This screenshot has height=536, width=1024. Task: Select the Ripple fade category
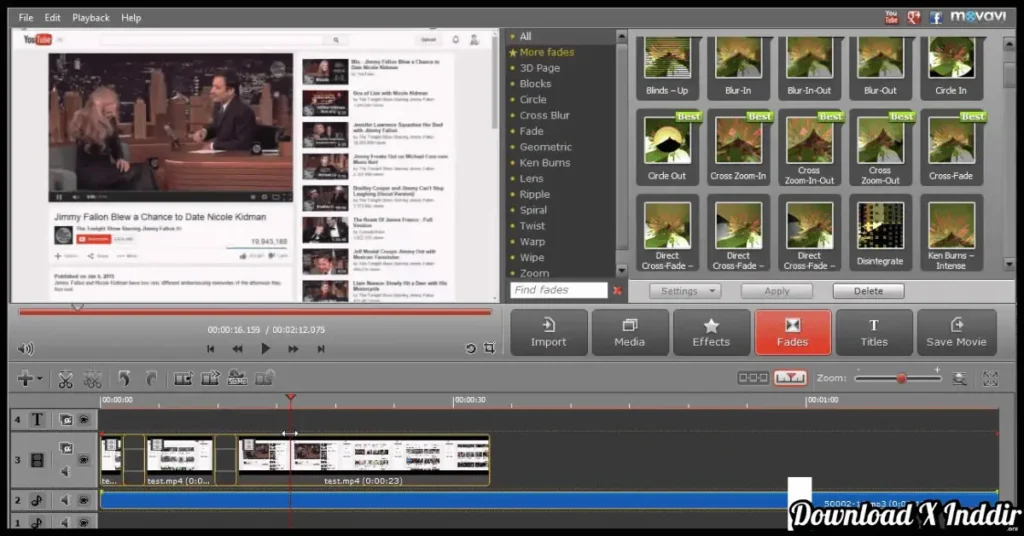(534, 195)
